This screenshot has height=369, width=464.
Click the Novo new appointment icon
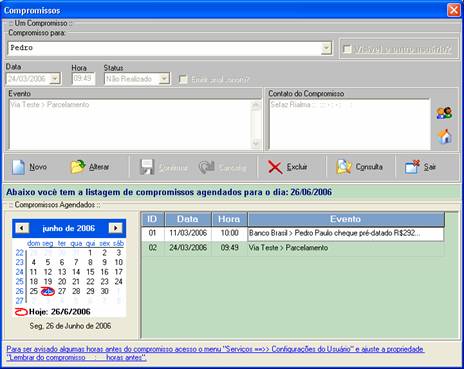click(18, 167)
